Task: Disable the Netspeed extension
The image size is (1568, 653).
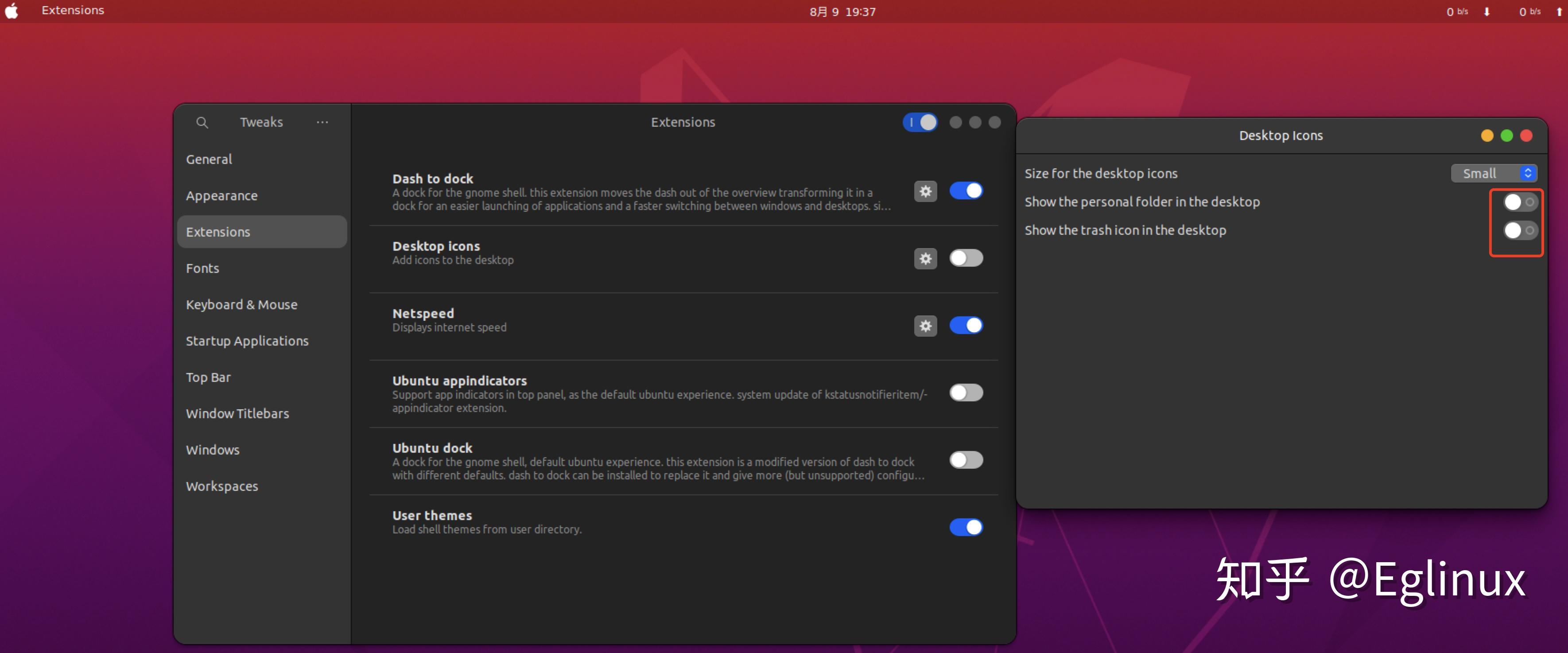Action: click(966, 326)
